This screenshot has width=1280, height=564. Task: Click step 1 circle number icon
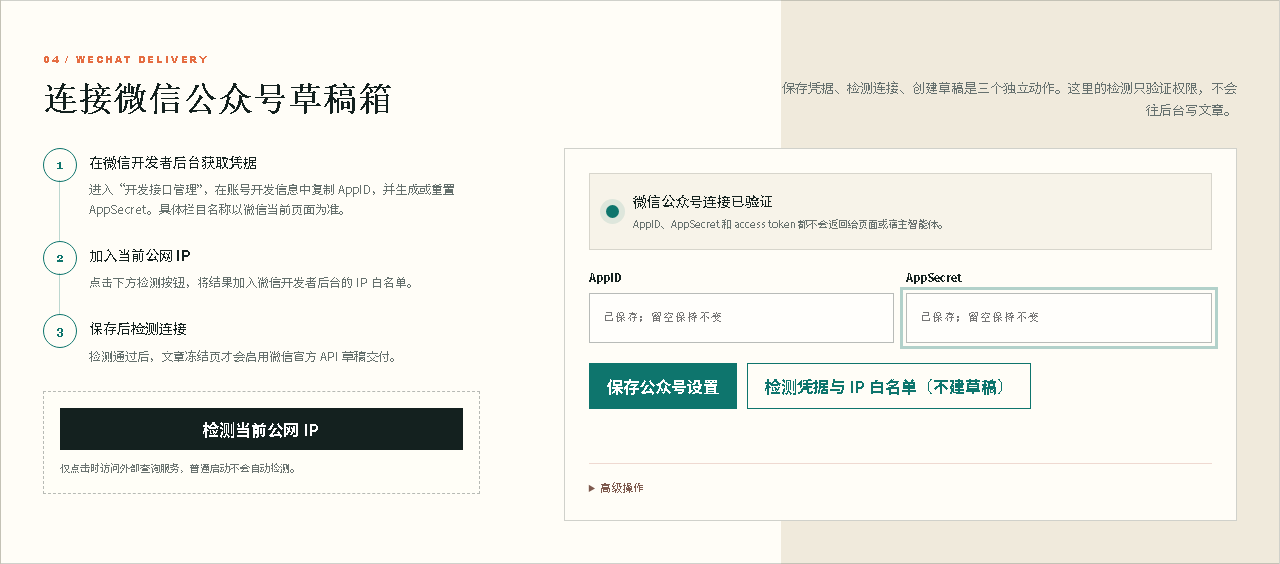[60, 165]
